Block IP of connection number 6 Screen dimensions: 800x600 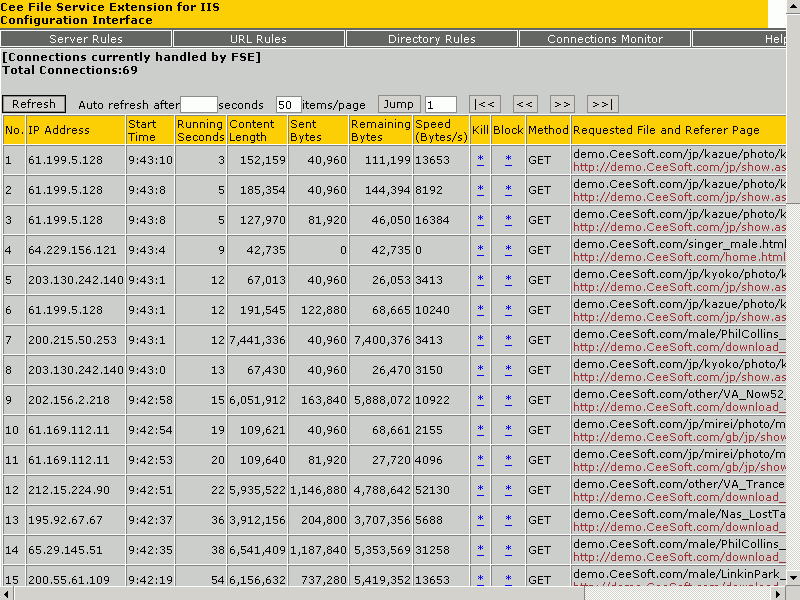tap(508, 310)
